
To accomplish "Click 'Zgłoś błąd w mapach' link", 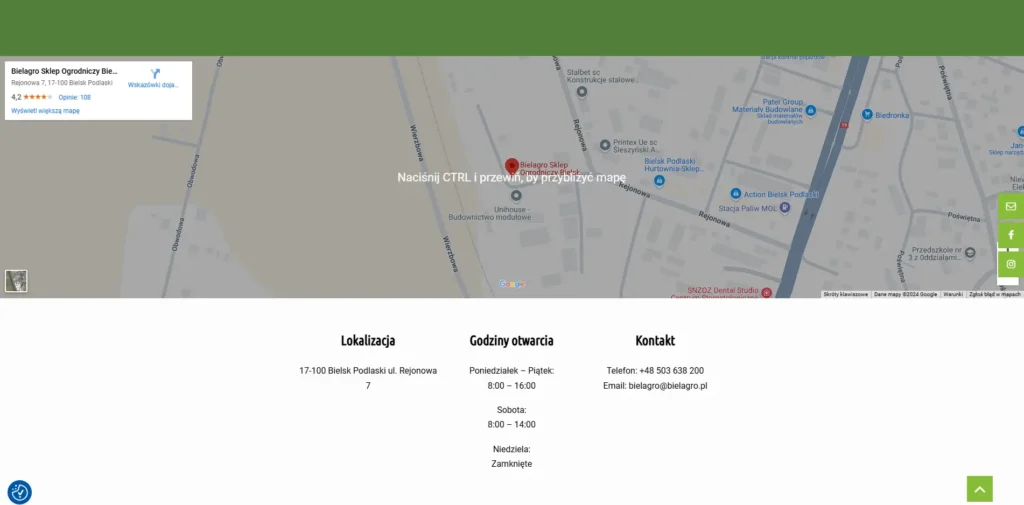I will click(x=994, y=294).
